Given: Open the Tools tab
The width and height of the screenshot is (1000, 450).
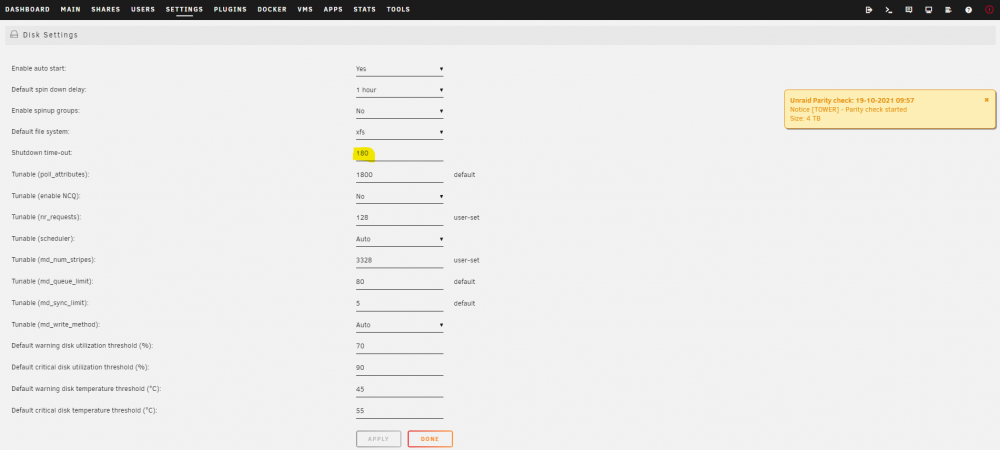Looking at the screenshot, I should pos(398,10).
